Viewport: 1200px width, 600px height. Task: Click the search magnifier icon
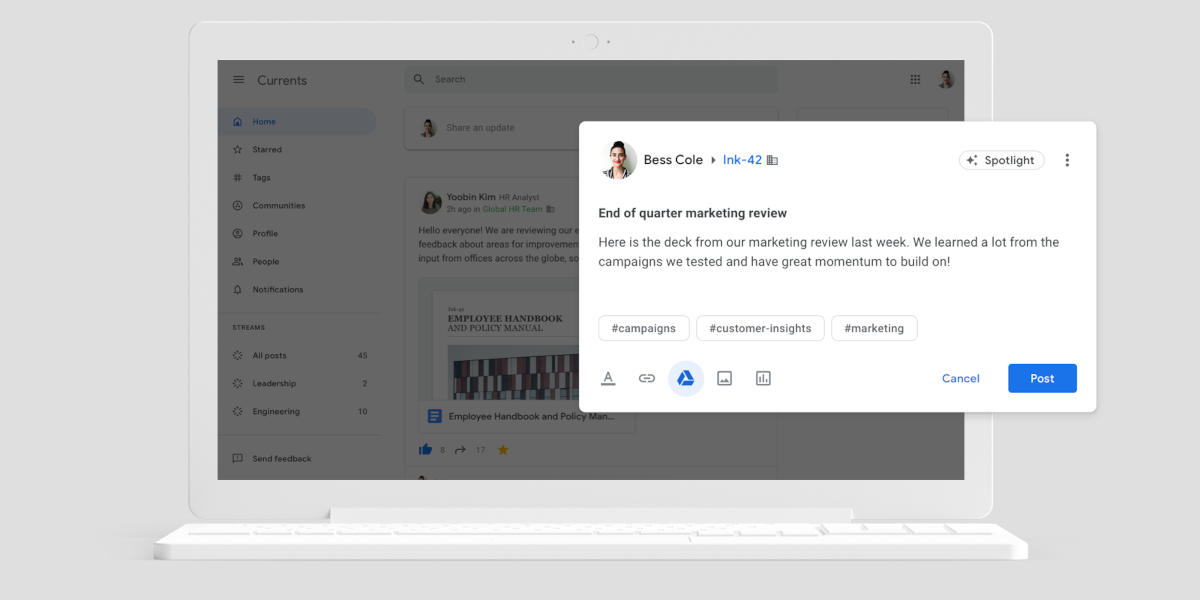420,79
